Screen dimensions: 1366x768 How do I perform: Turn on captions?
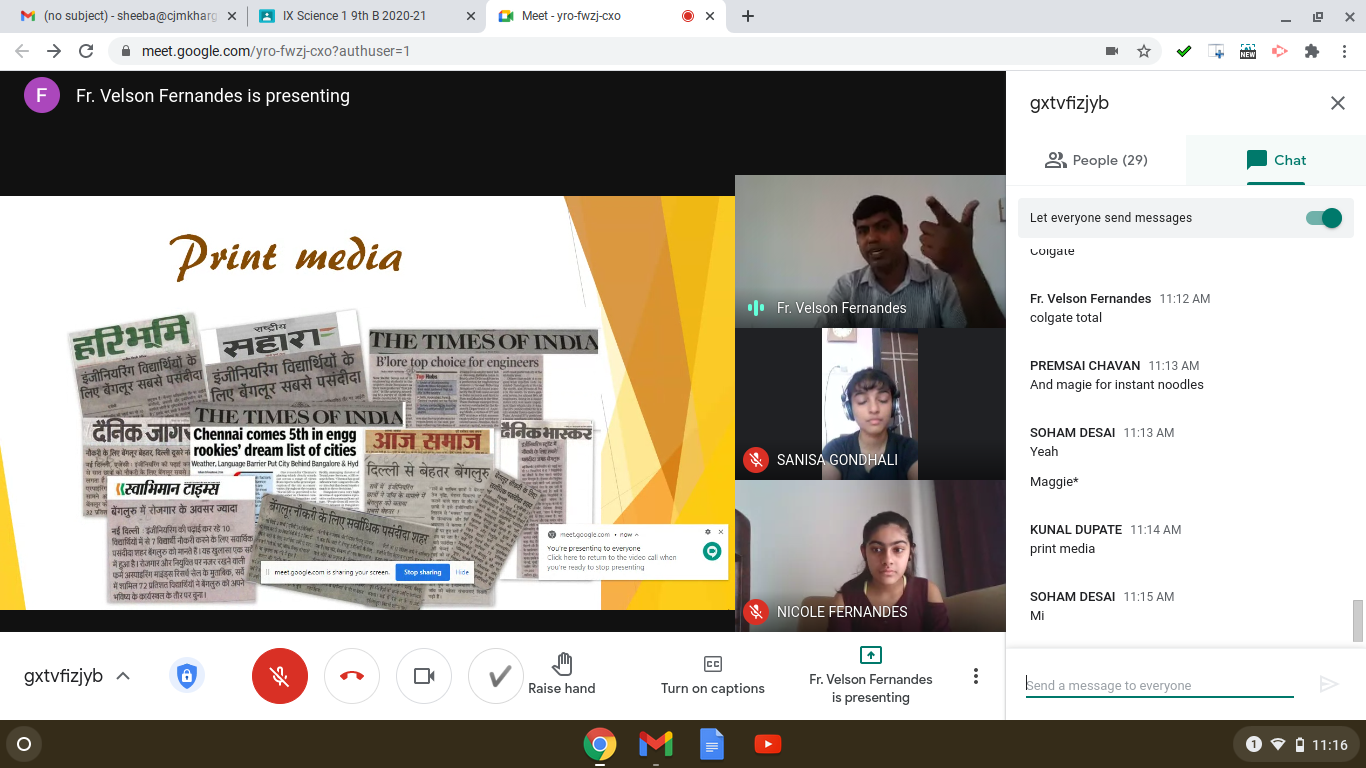(x=712, y=675)
